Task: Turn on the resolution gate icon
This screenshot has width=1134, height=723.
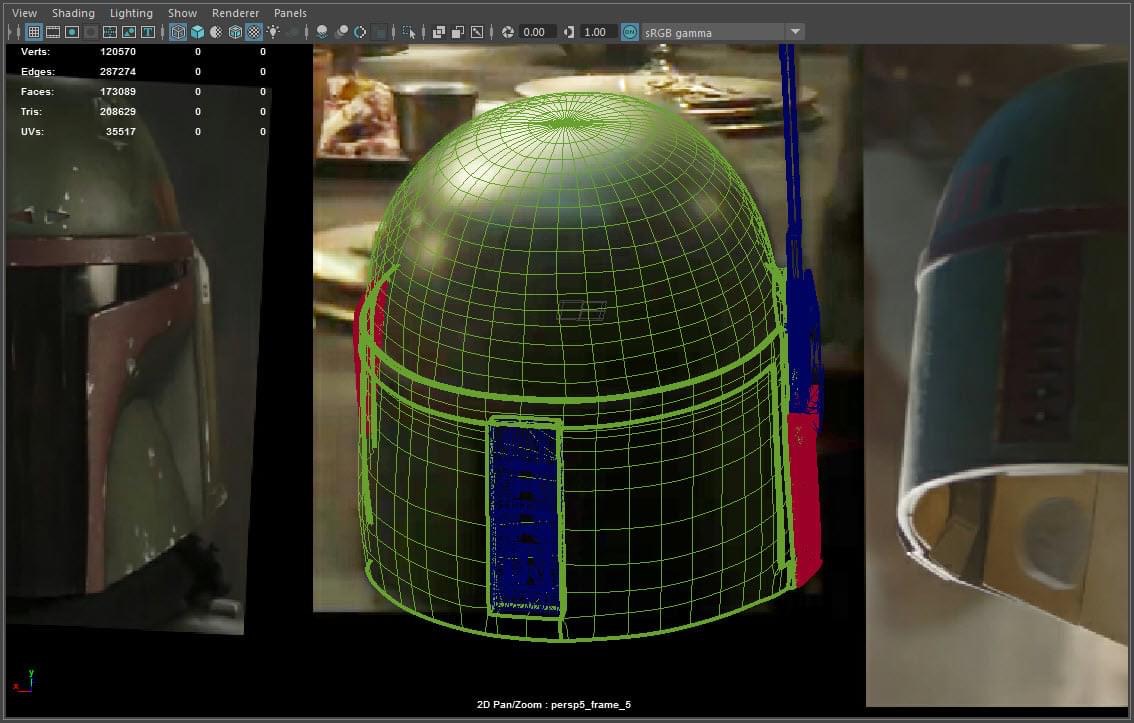Action: click(71, 32)
